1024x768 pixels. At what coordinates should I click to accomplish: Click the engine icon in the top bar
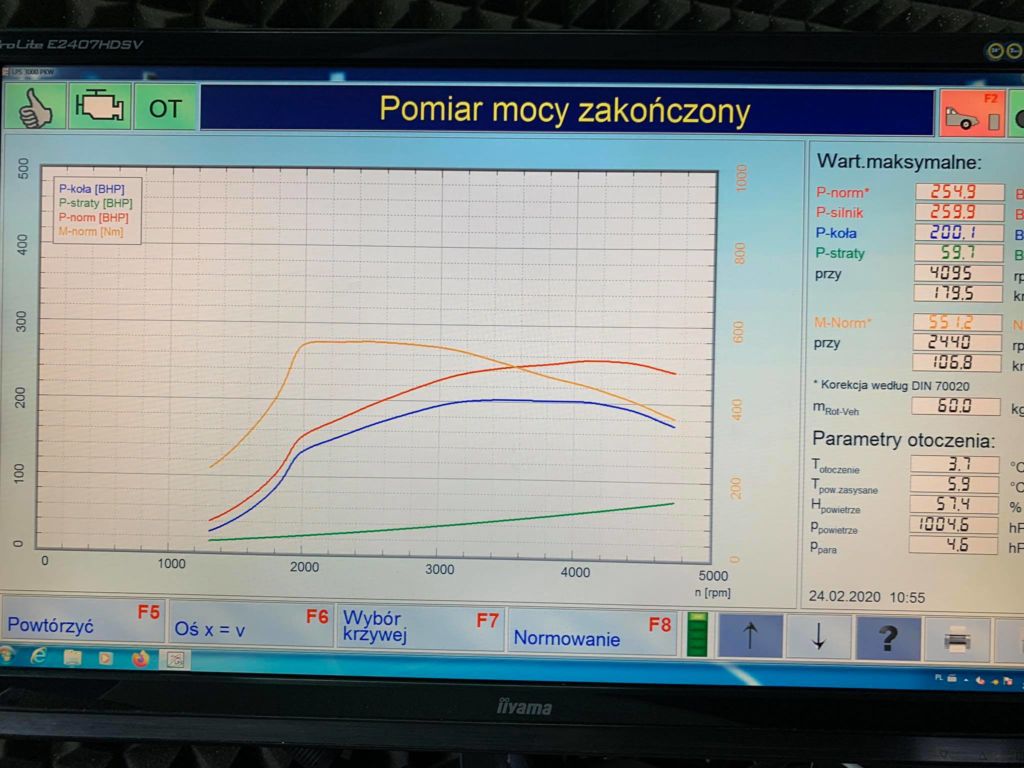pos(100,106)
